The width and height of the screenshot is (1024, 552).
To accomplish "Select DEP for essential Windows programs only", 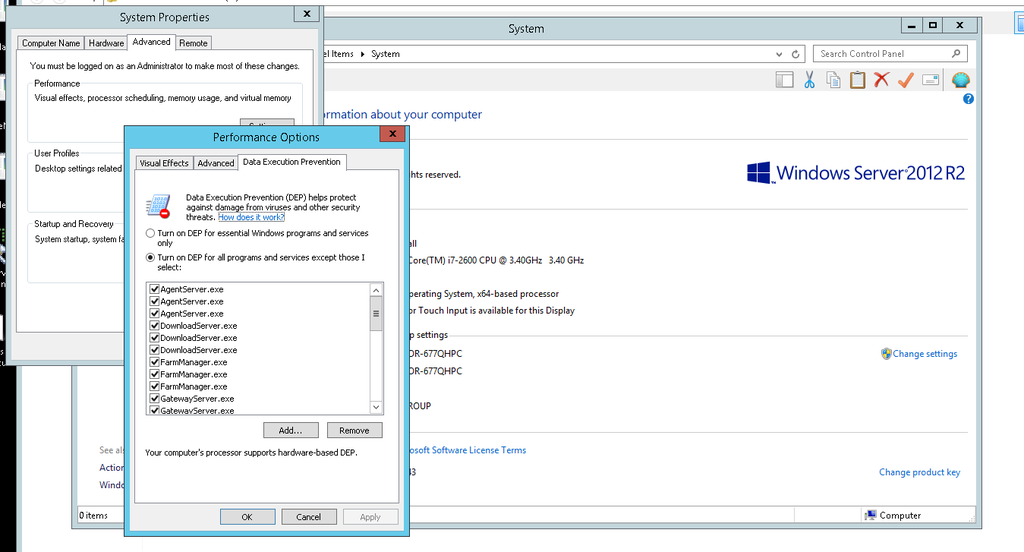I will point(151,233).
